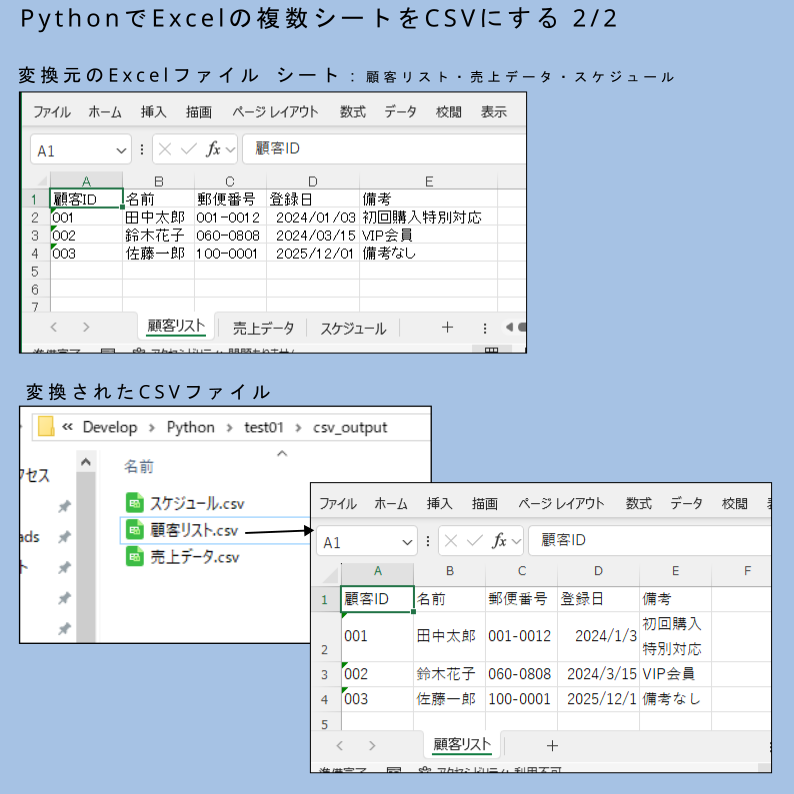Click Python in Explorer breadcrumb
The image size is (794, 794).
(191, 427)
